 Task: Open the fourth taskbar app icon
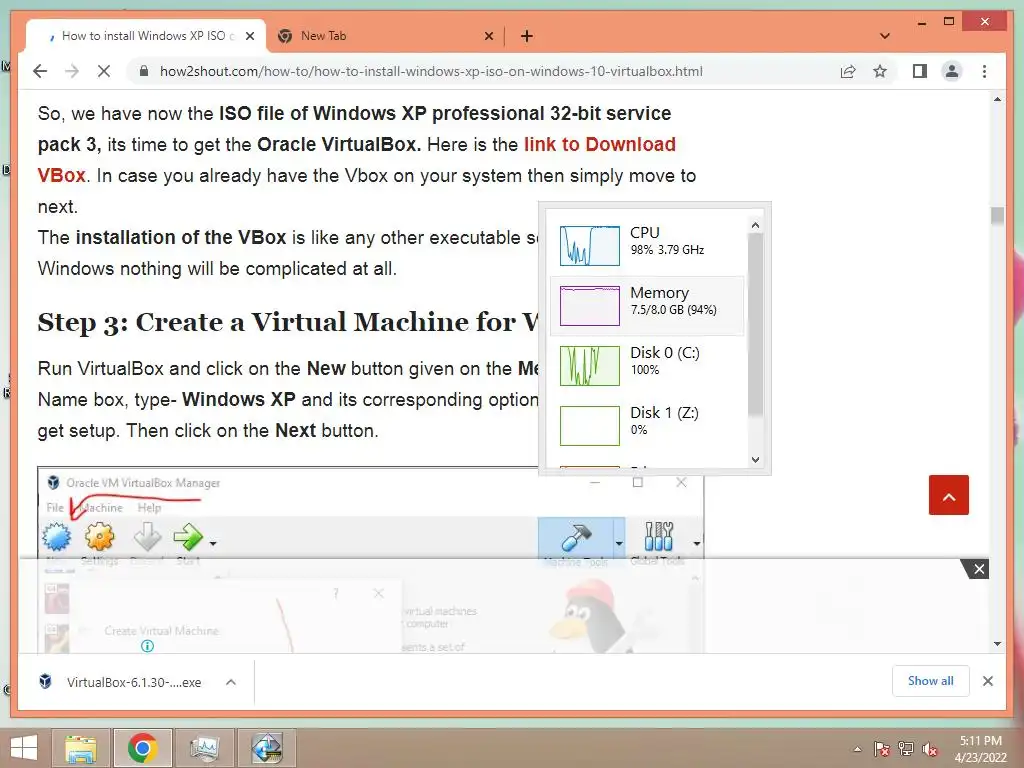(x=267, y=748)
